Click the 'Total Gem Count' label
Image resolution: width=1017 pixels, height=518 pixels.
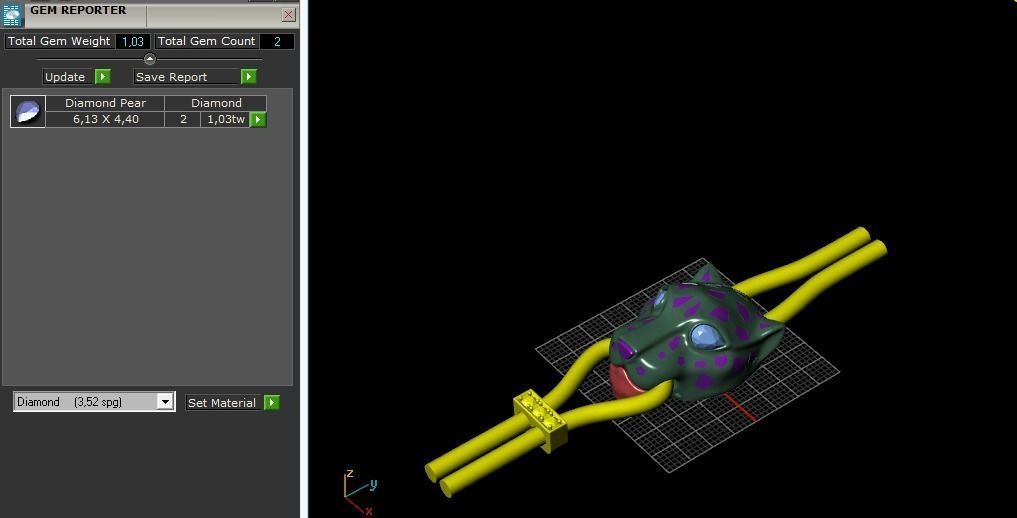[x=207, y=41]
